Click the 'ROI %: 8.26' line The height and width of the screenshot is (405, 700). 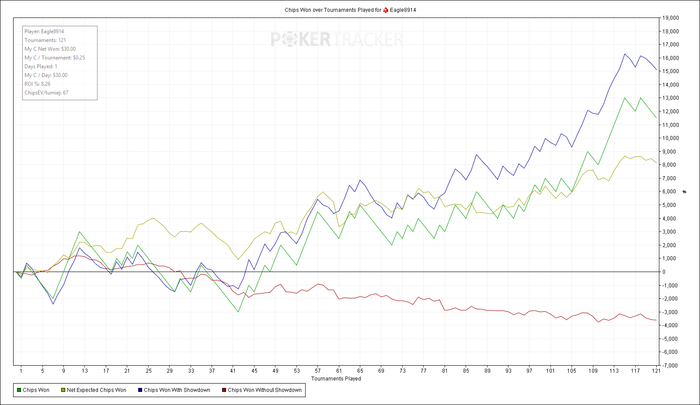pos(38,84)
